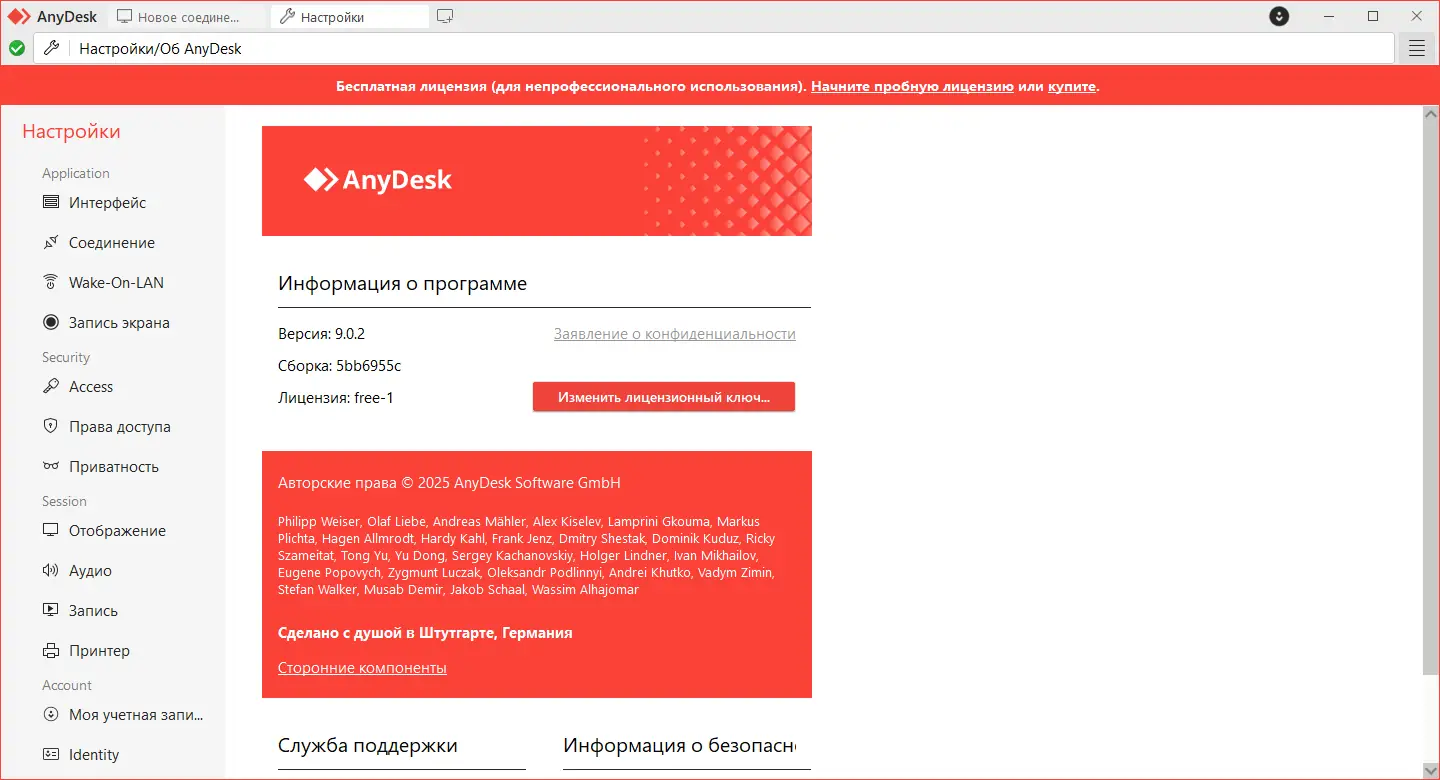The height and width of the screenshot is (780, 1440).
Task: Click Изменить лицензионный ключ button
Action: coord(664,397)
